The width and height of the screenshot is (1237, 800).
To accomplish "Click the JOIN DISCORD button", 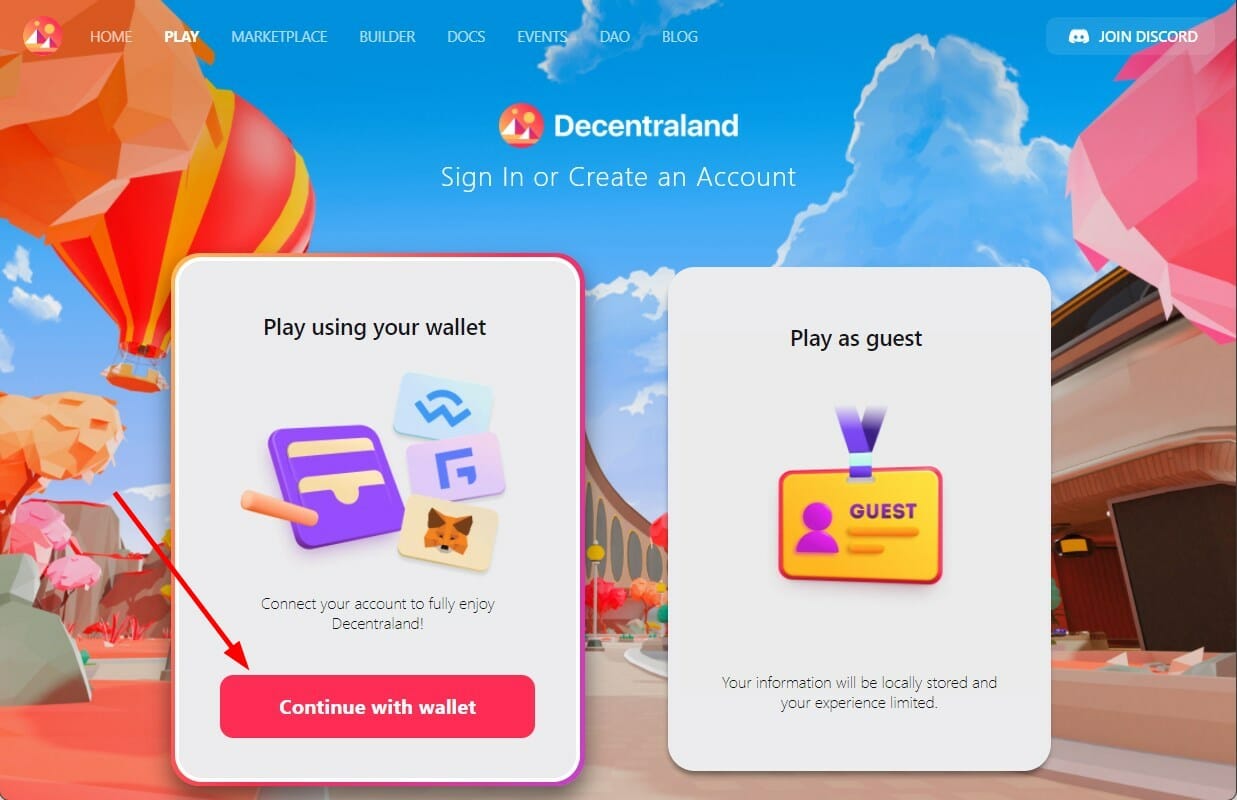I will click(1131, 37).
